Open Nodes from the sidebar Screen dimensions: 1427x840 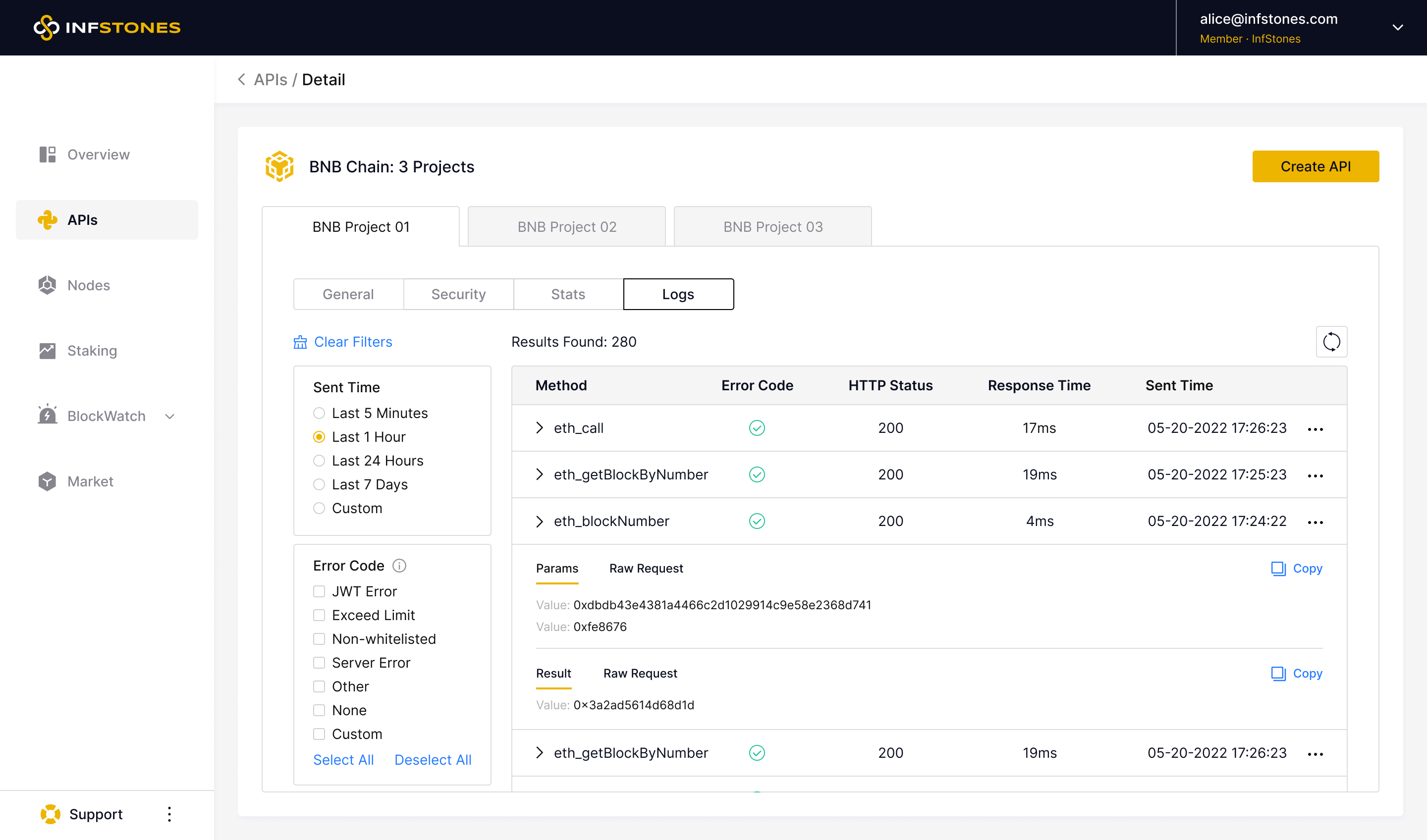tap(88, 285)
